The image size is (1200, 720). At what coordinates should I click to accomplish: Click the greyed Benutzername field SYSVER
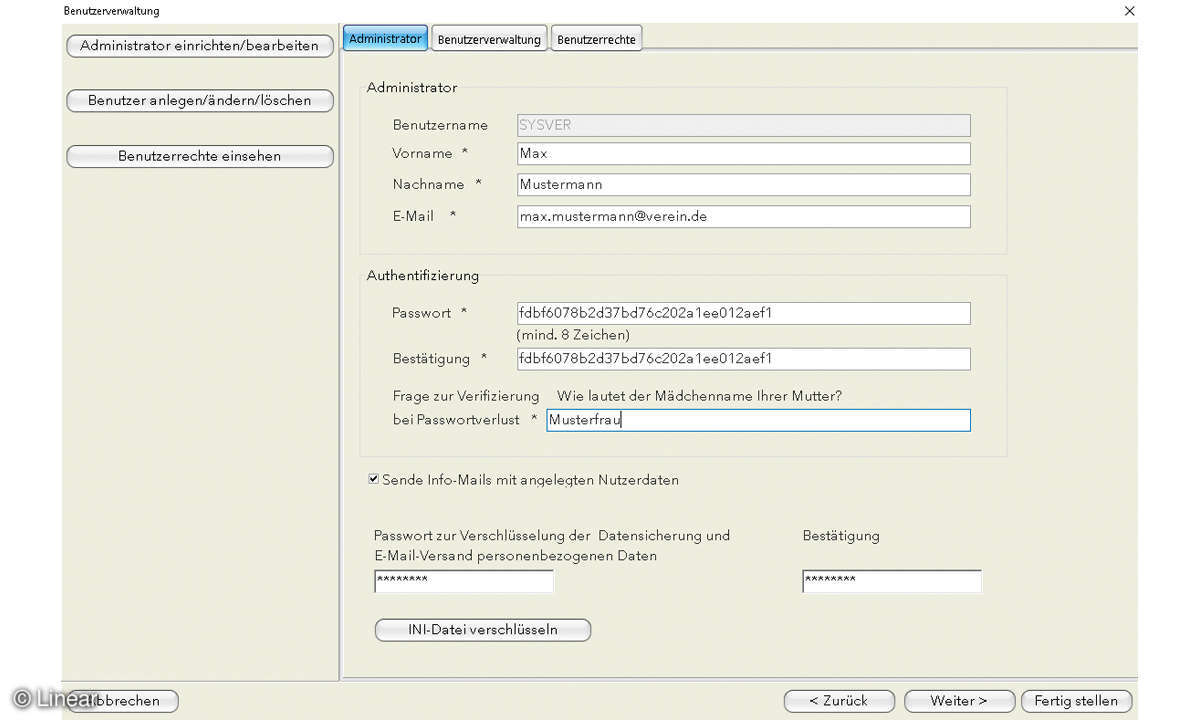click(x=743, y=125)
